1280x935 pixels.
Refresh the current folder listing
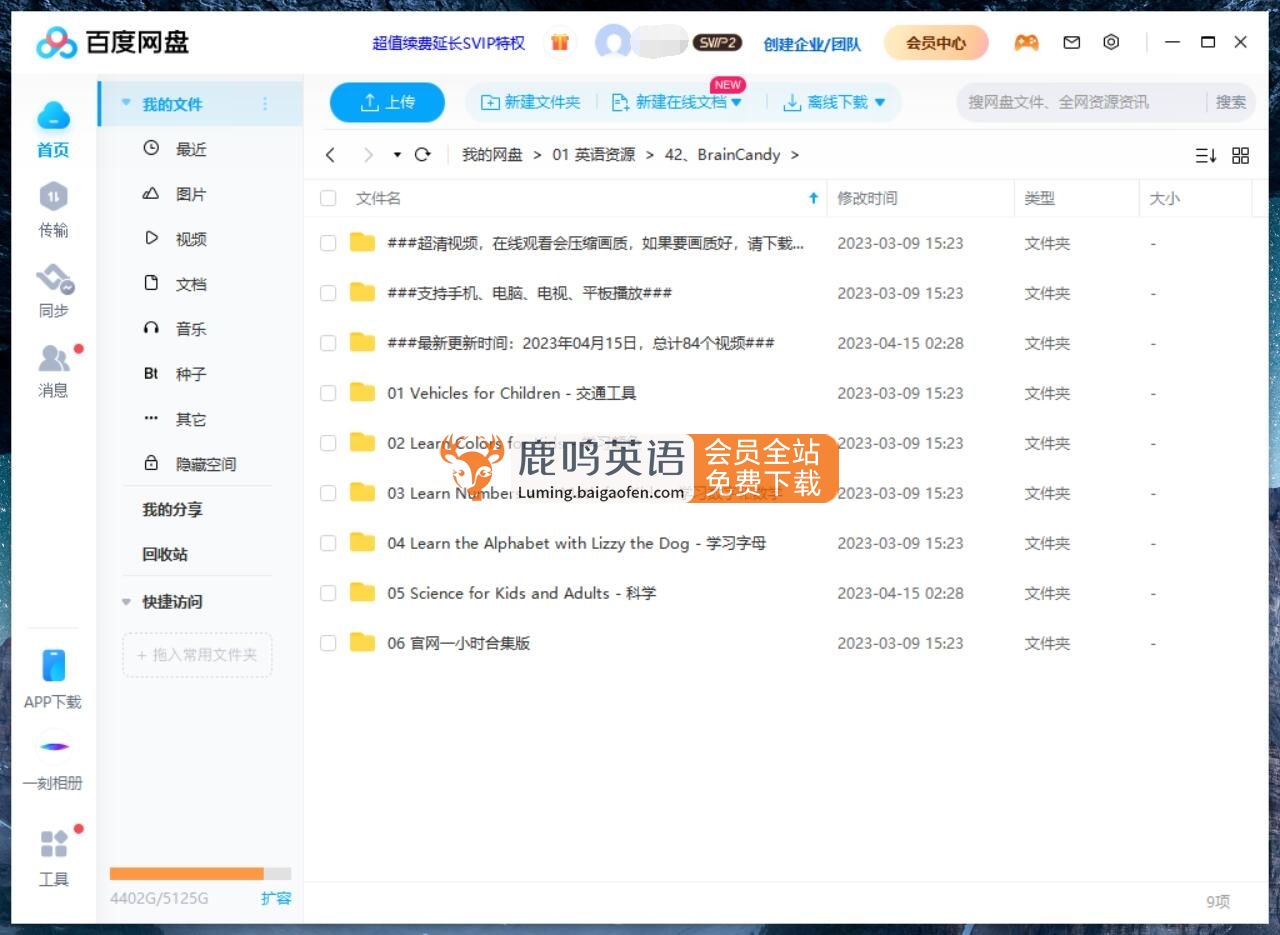(x=423, y=155)
